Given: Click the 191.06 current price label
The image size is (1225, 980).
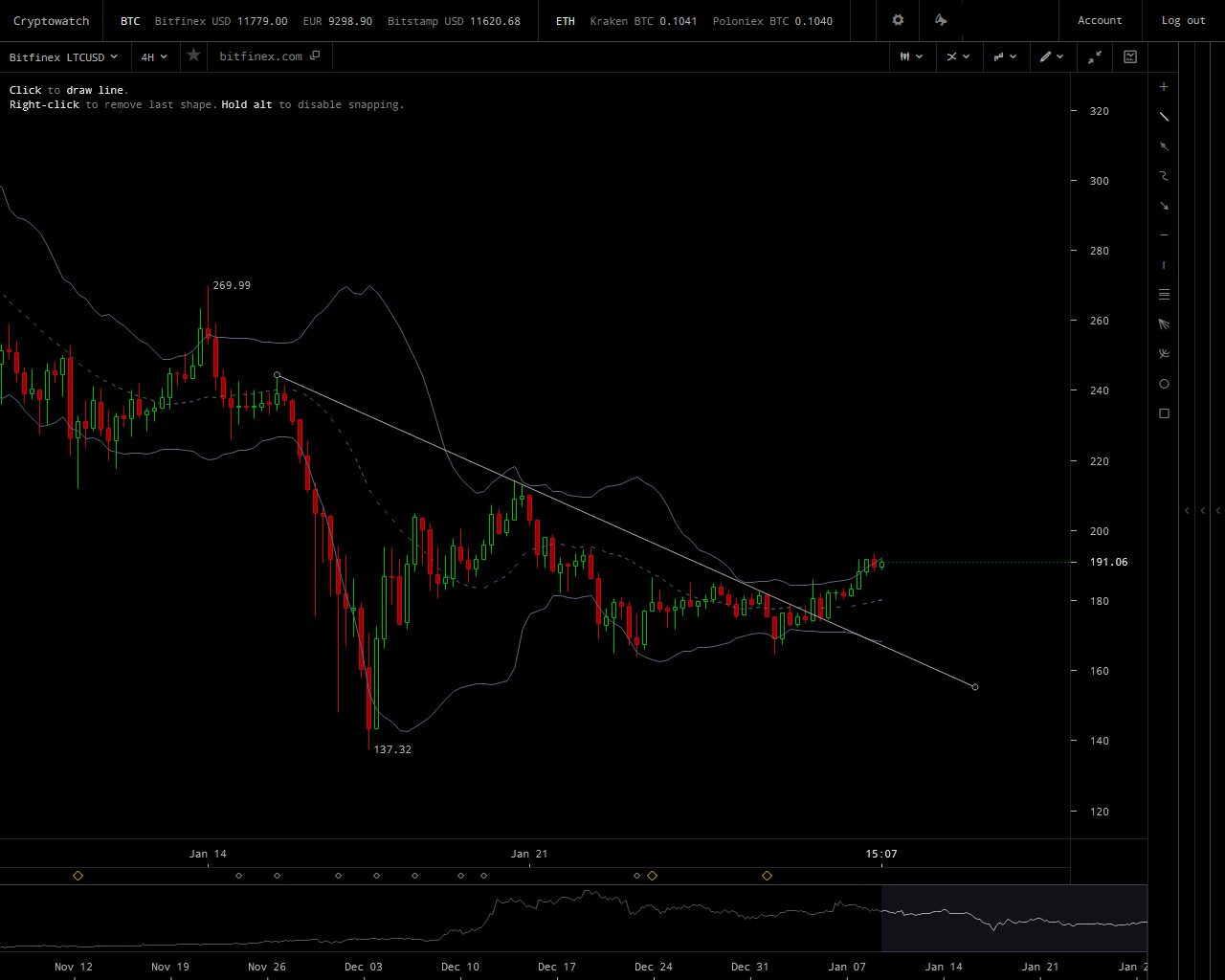Looking at the screenshot, I should pos(1108,563).
